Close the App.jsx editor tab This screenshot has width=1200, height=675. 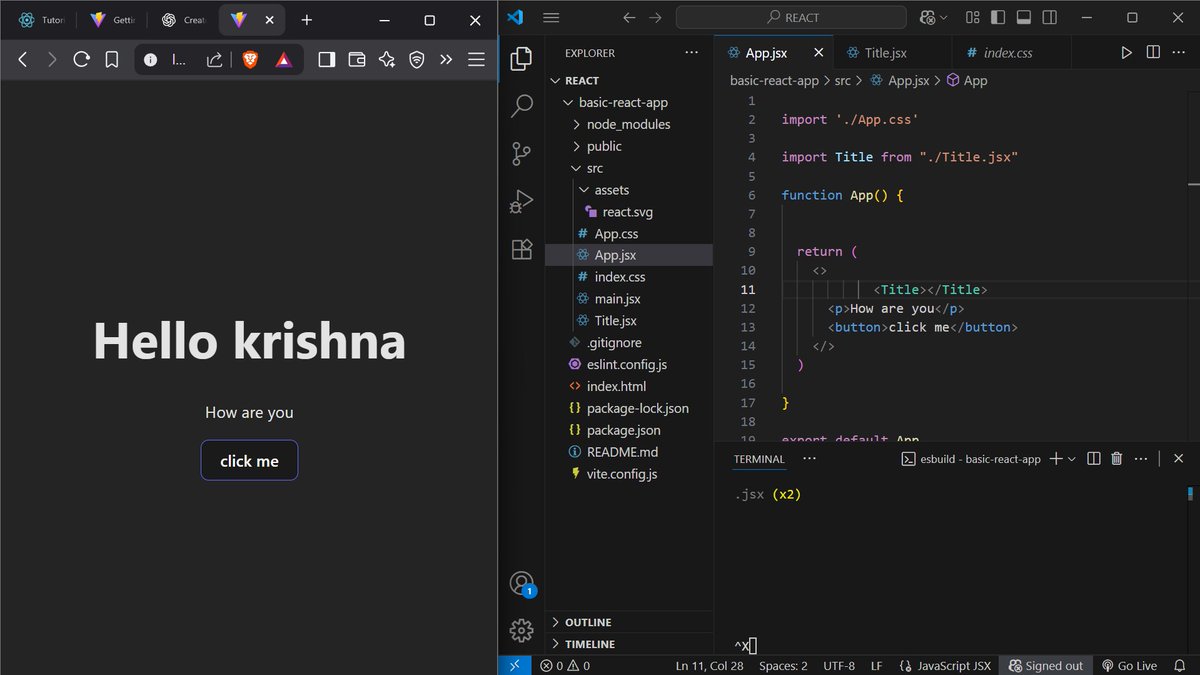(x=819, y=53)
